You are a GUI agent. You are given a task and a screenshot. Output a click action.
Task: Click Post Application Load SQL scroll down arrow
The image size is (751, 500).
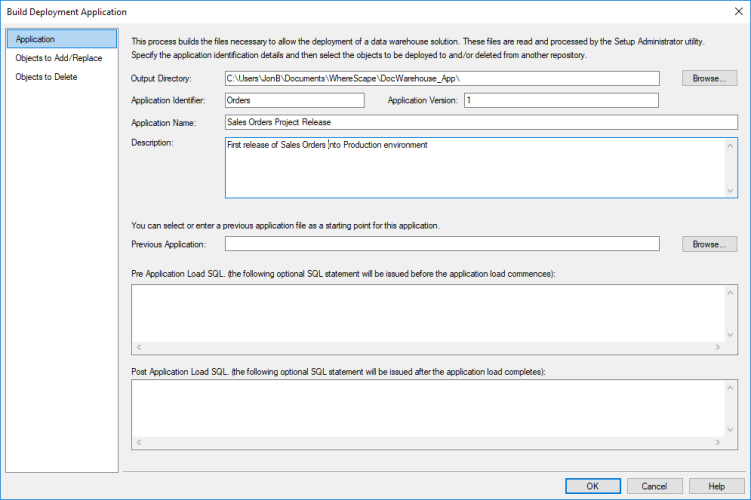click(x=730, y=430)
